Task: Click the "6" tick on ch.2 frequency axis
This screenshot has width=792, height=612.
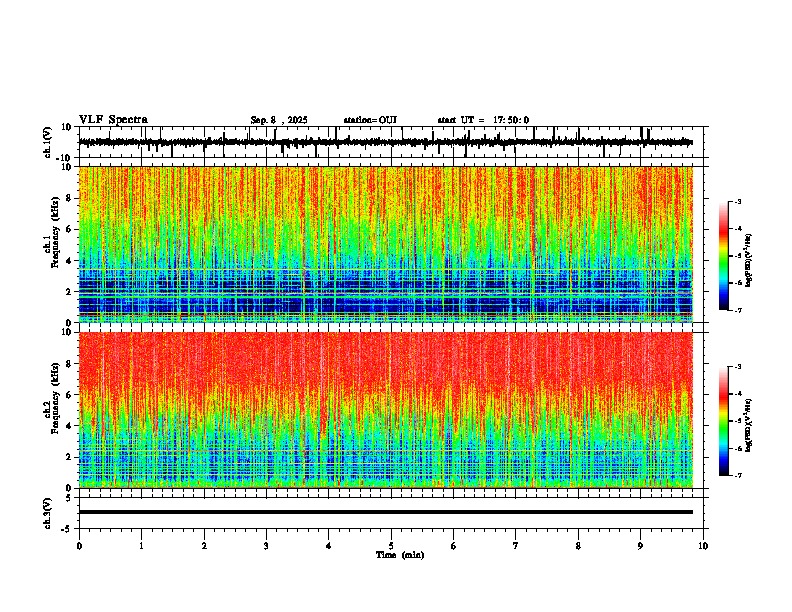Action: [70, 395]
